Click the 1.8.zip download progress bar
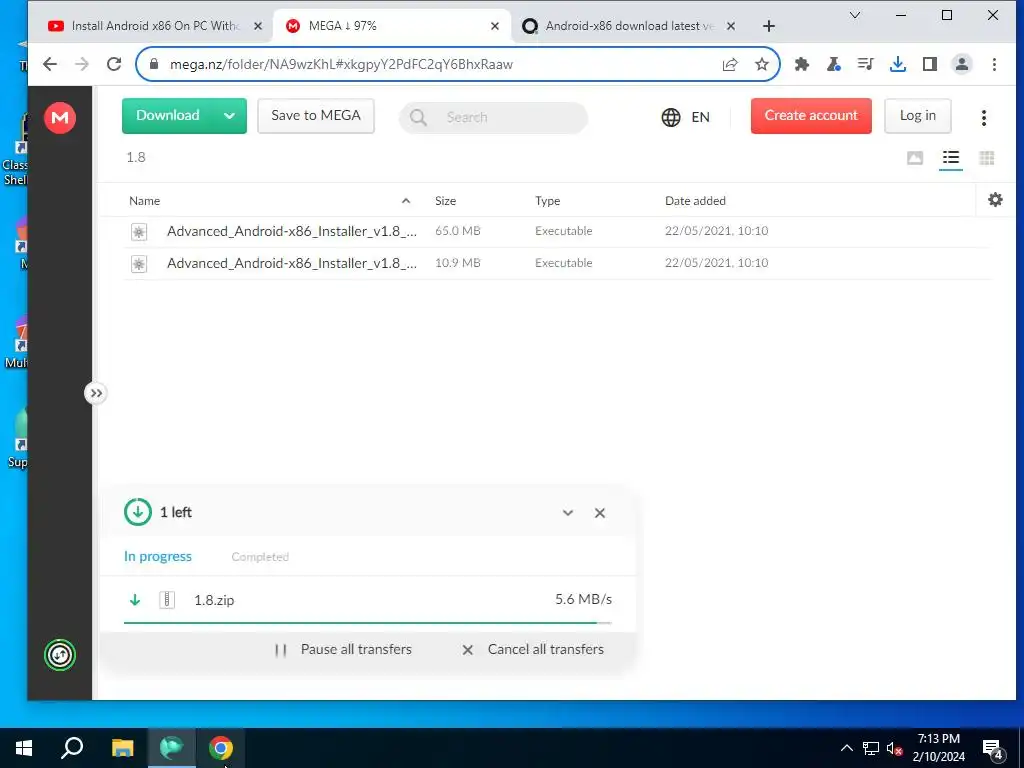The image size is (1024, 768). 368,623
